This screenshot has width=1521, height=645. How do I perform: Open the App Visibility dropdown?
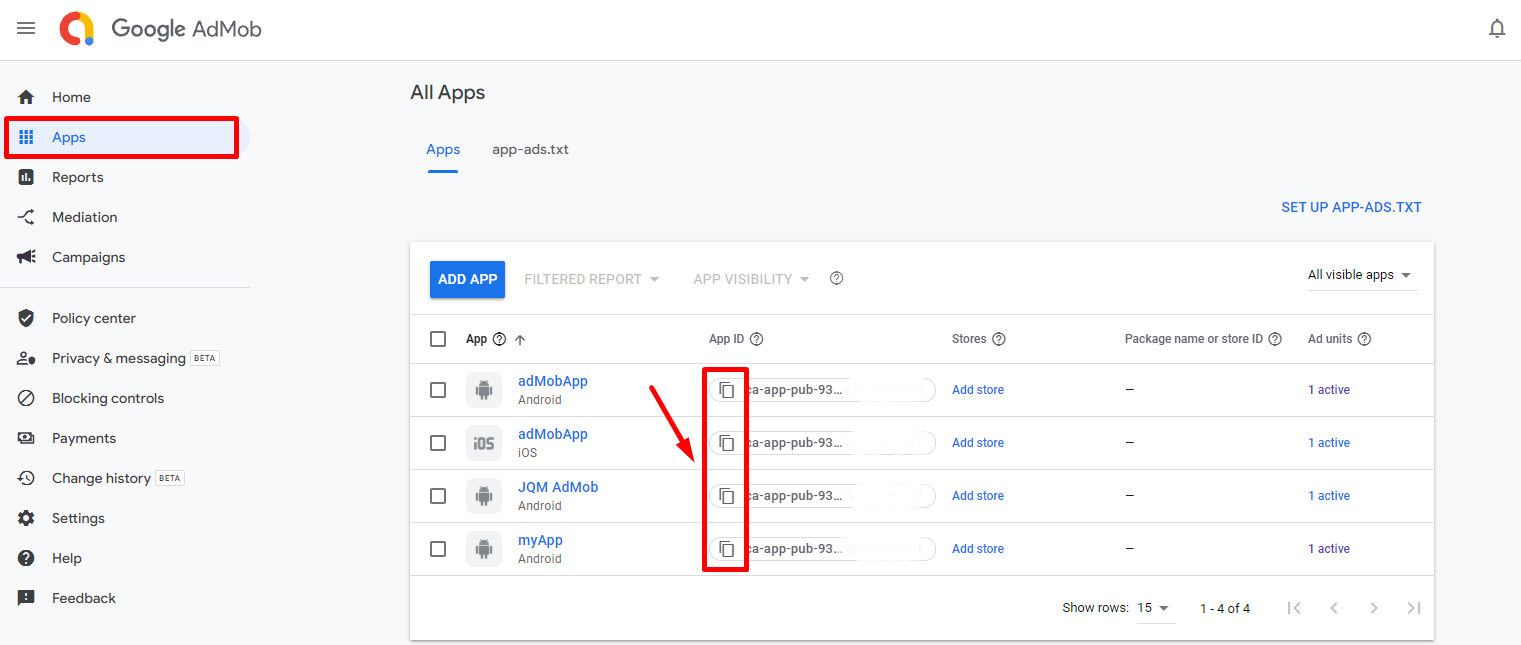[x=751, y=279]
